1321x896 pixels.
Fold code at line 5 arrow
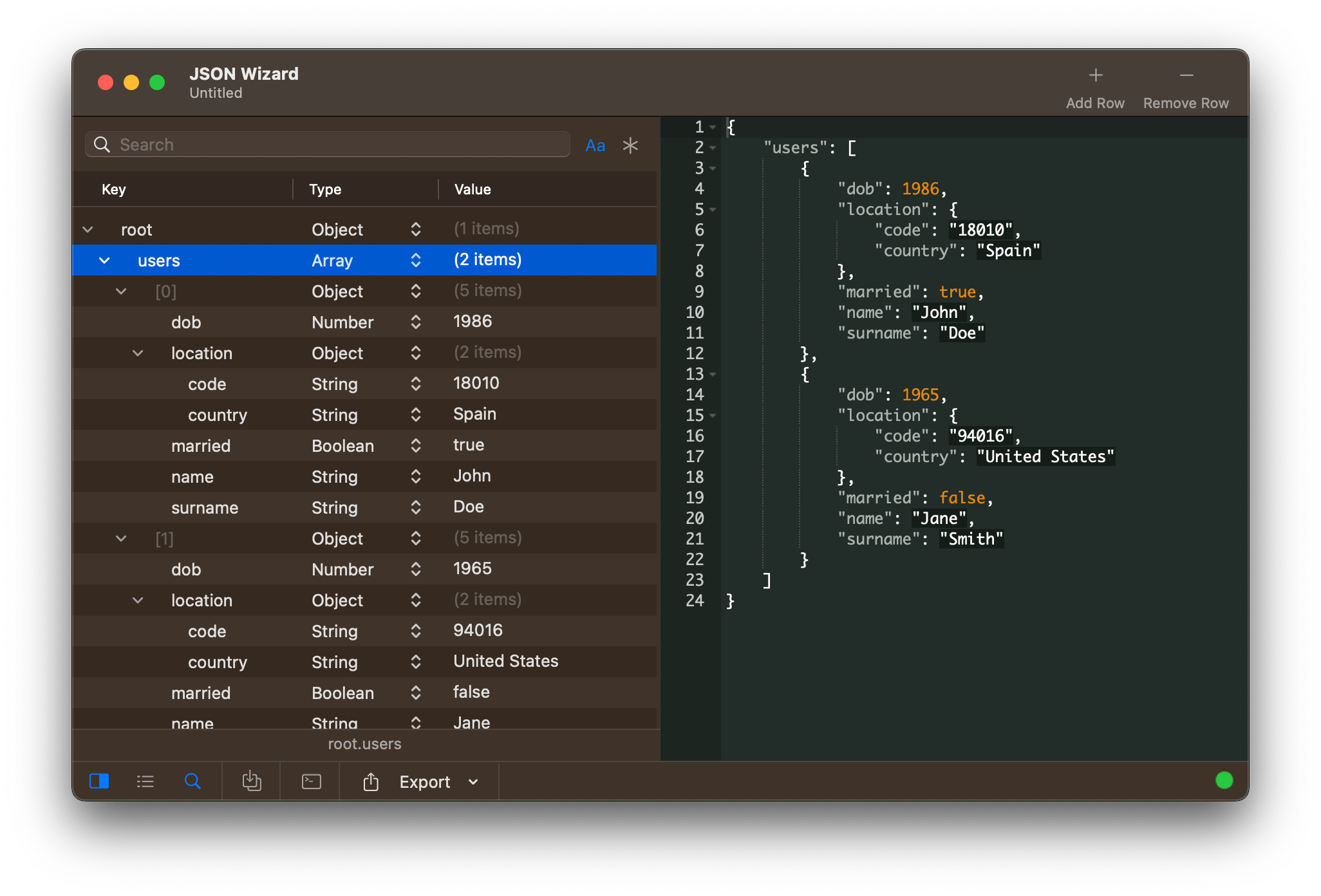coord(713,210)
